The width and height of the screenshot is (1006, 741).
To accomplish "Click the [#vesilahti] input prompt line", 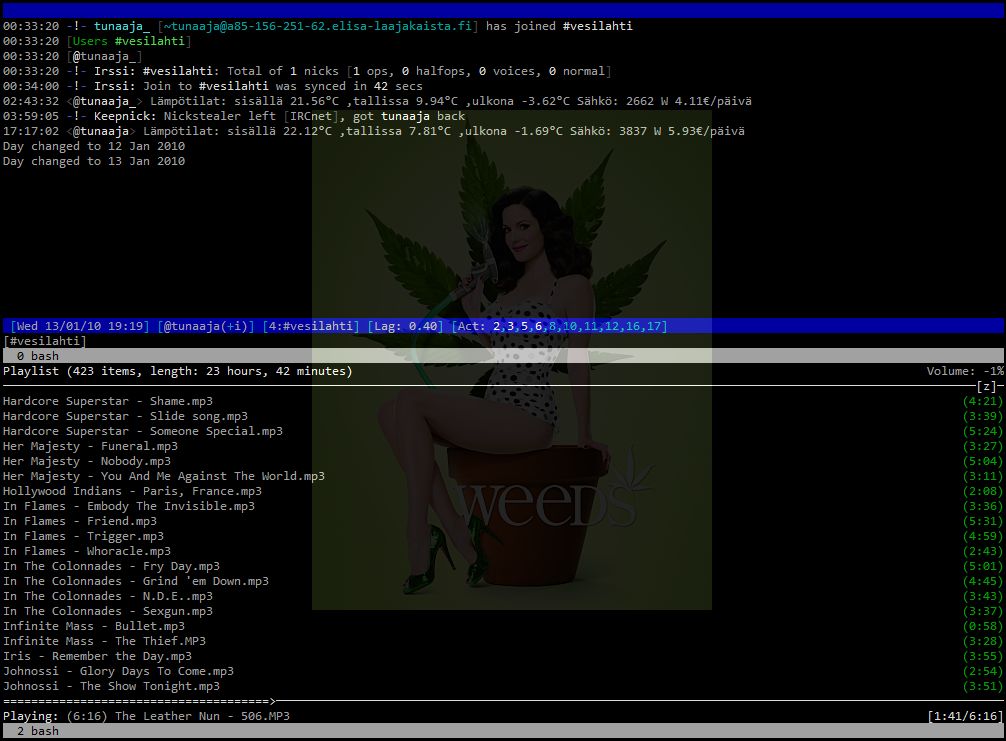I will [45, 341].
